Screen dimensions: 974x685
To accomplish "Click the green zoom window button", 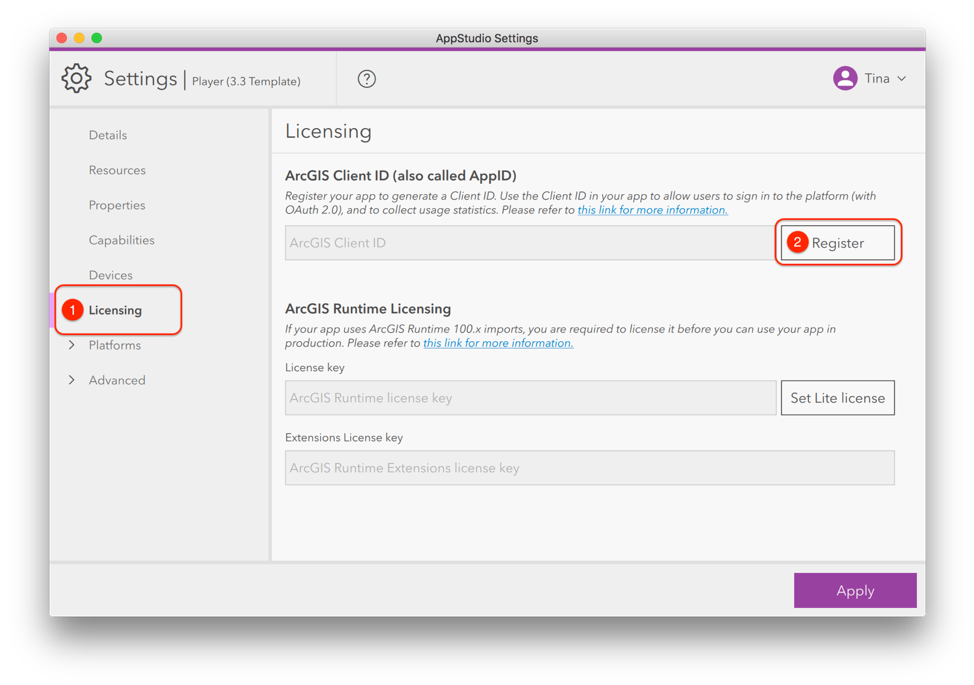I will (96, 38).
